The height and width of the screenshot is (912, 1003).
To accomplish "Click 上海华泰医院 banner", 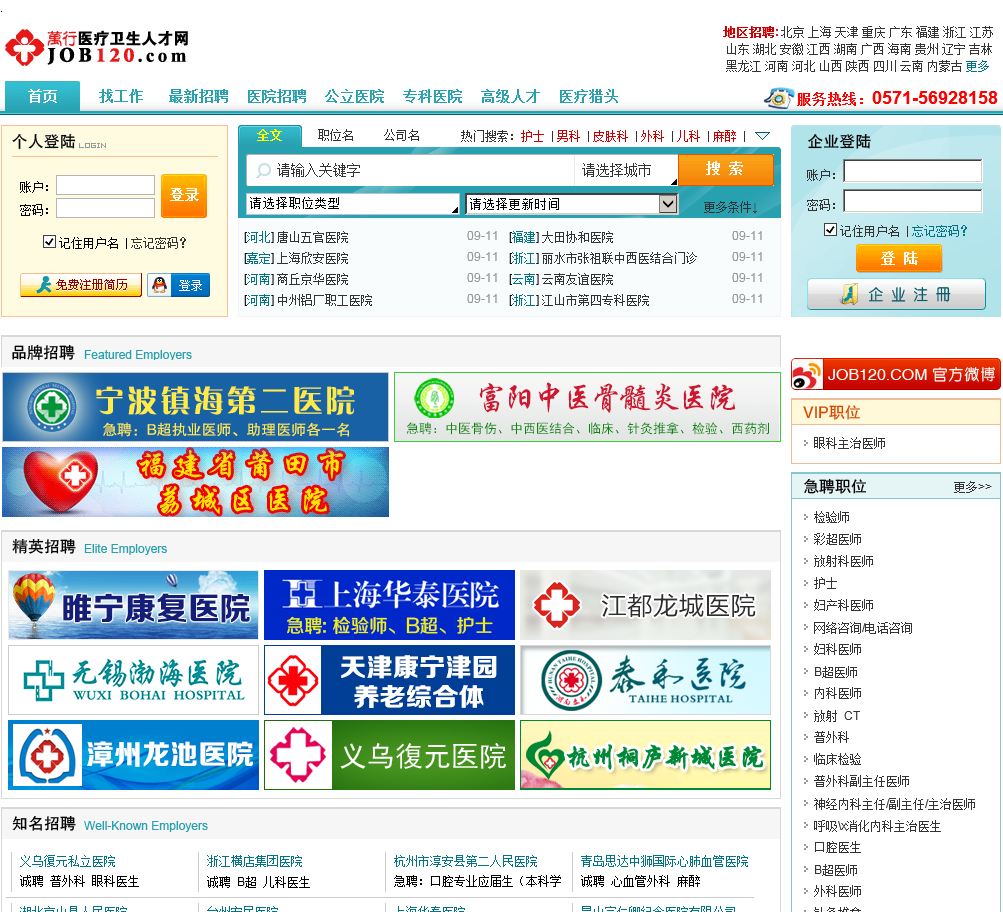I will [x=389, y=605].
